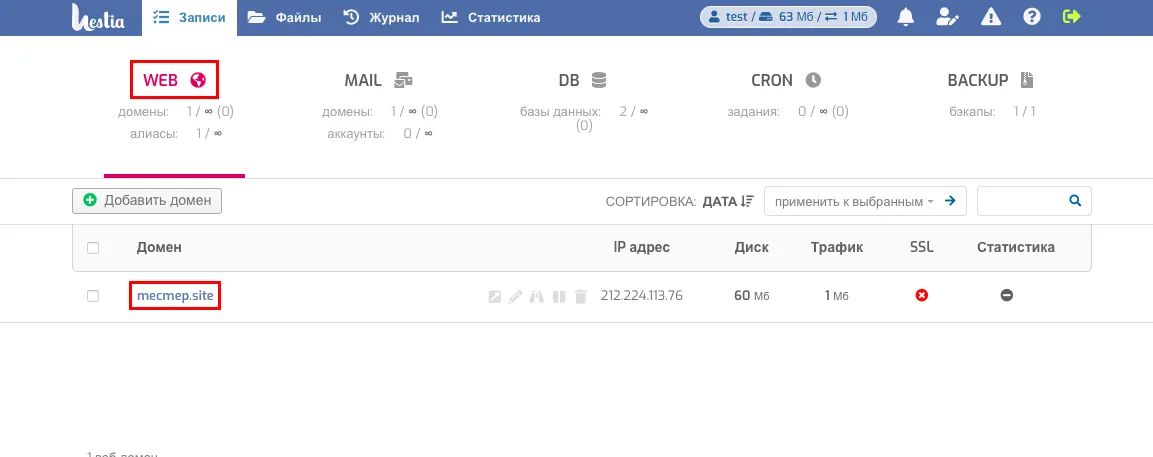Open notifications bell icon
1153x457 pixels.
click(x=906, y=17)
